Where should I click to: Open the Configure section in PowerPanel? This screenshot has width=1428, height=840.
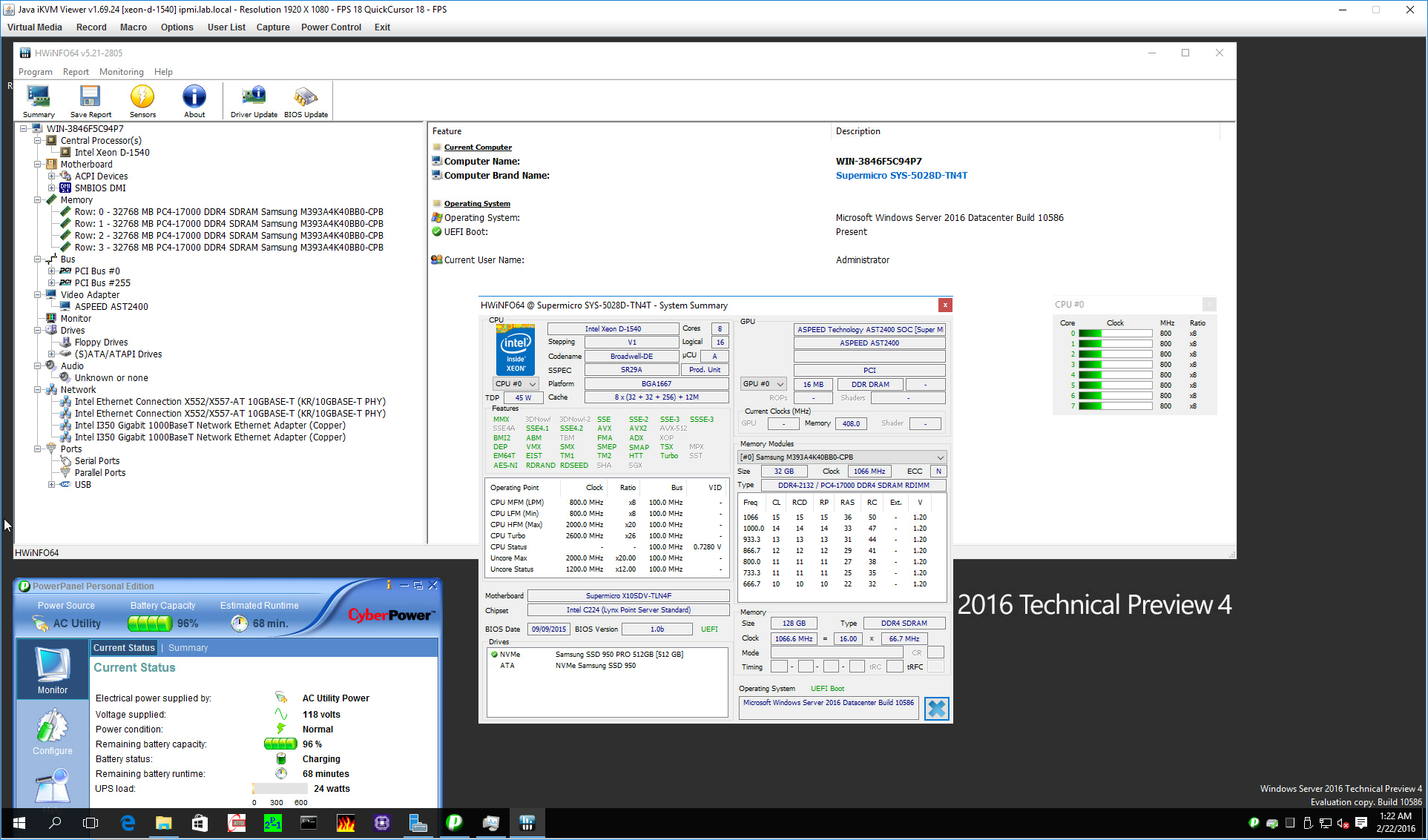[53, 732]
